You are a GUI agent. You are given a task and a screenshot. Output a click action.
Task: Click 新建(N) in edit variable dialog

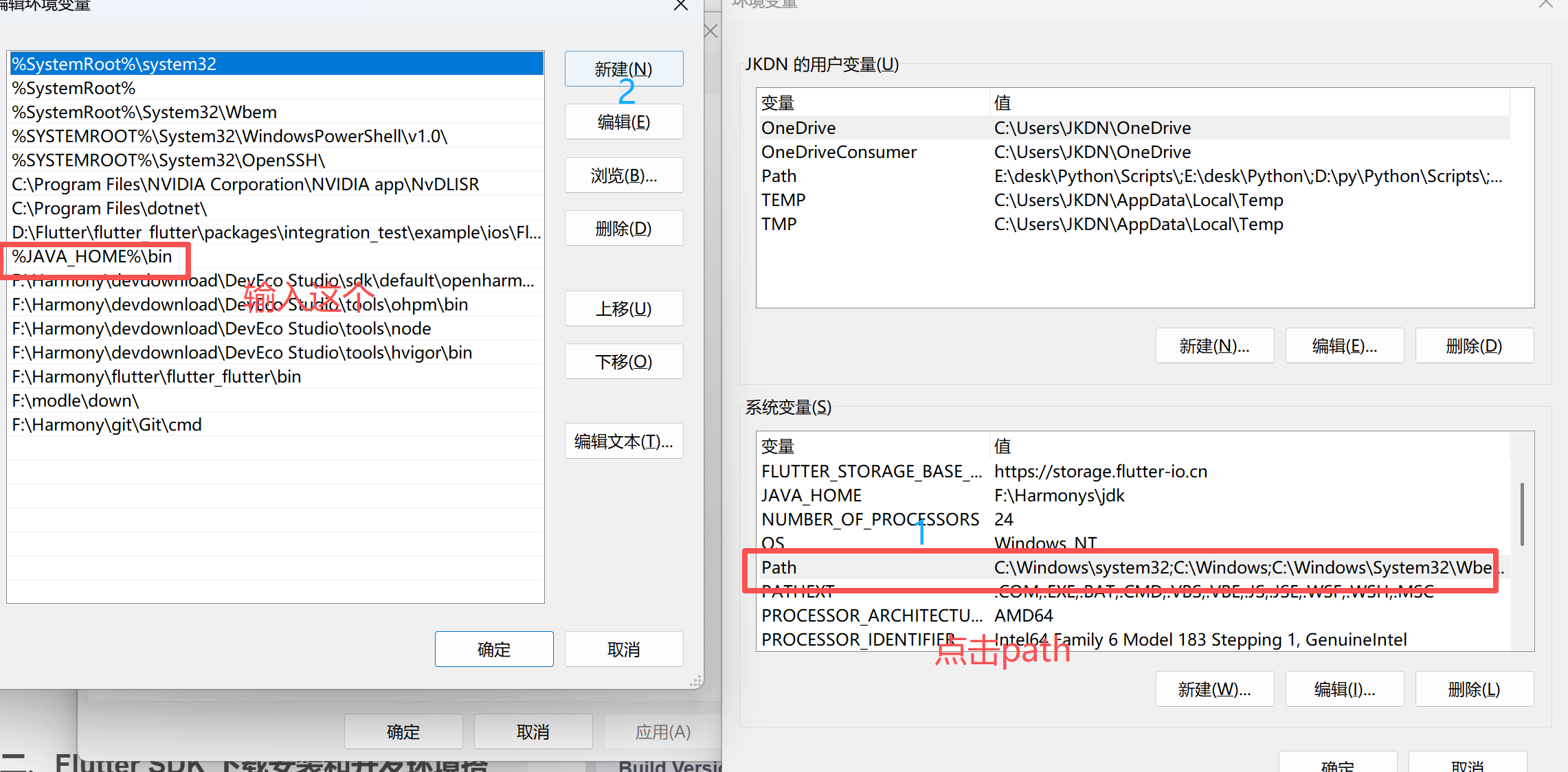[623, 69]
